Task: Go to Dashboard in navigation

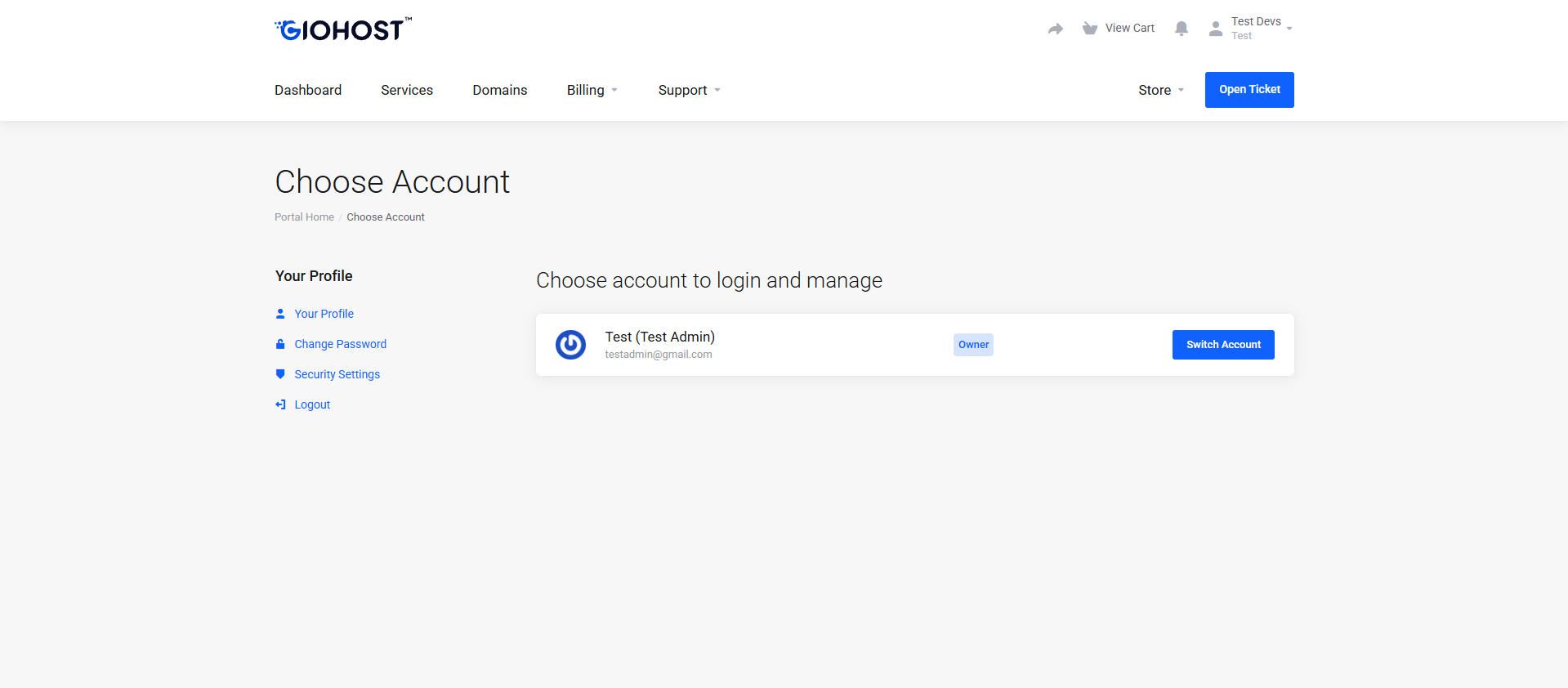Action: coord(308,90)
